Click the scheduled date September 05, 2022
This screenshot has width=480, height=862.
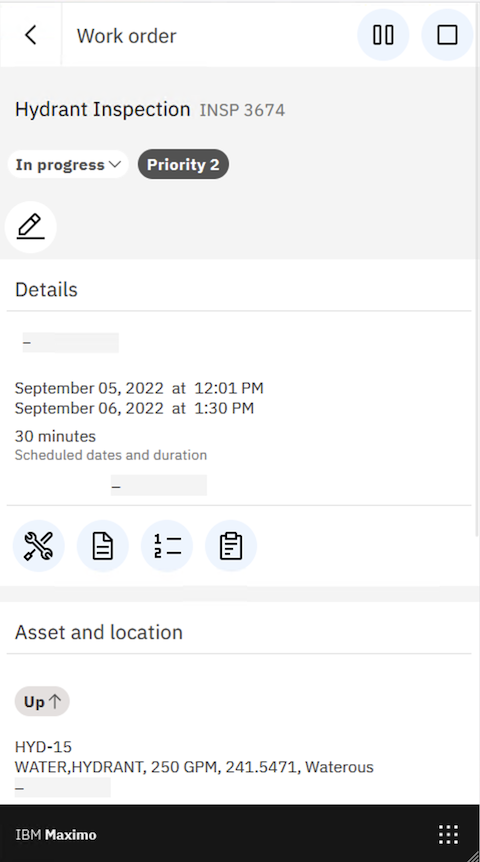pyautogui.click(x=89, y=388)
